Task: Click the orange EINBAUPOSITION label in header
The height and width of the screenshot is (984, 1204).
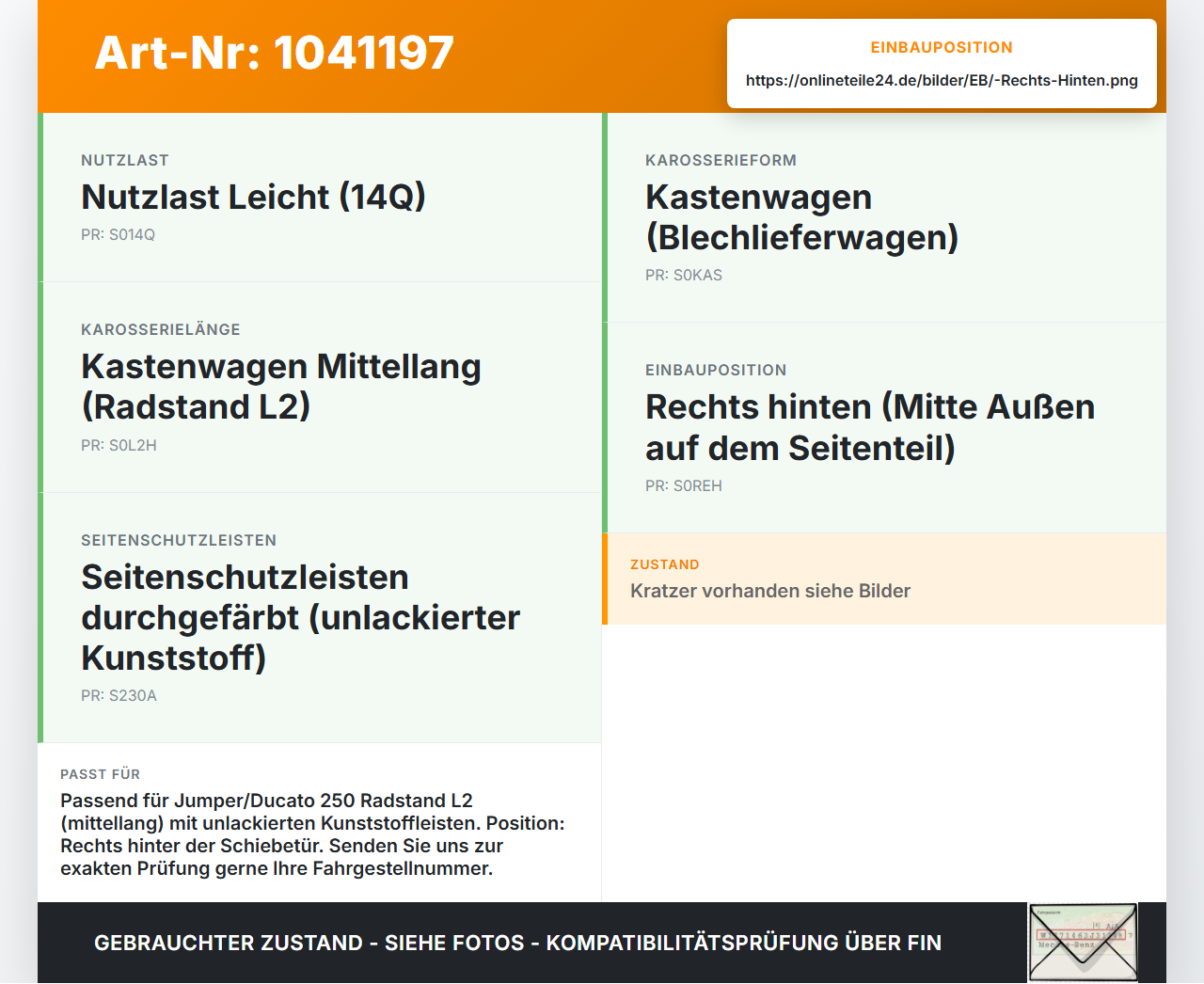Action: tap(942, 48)
